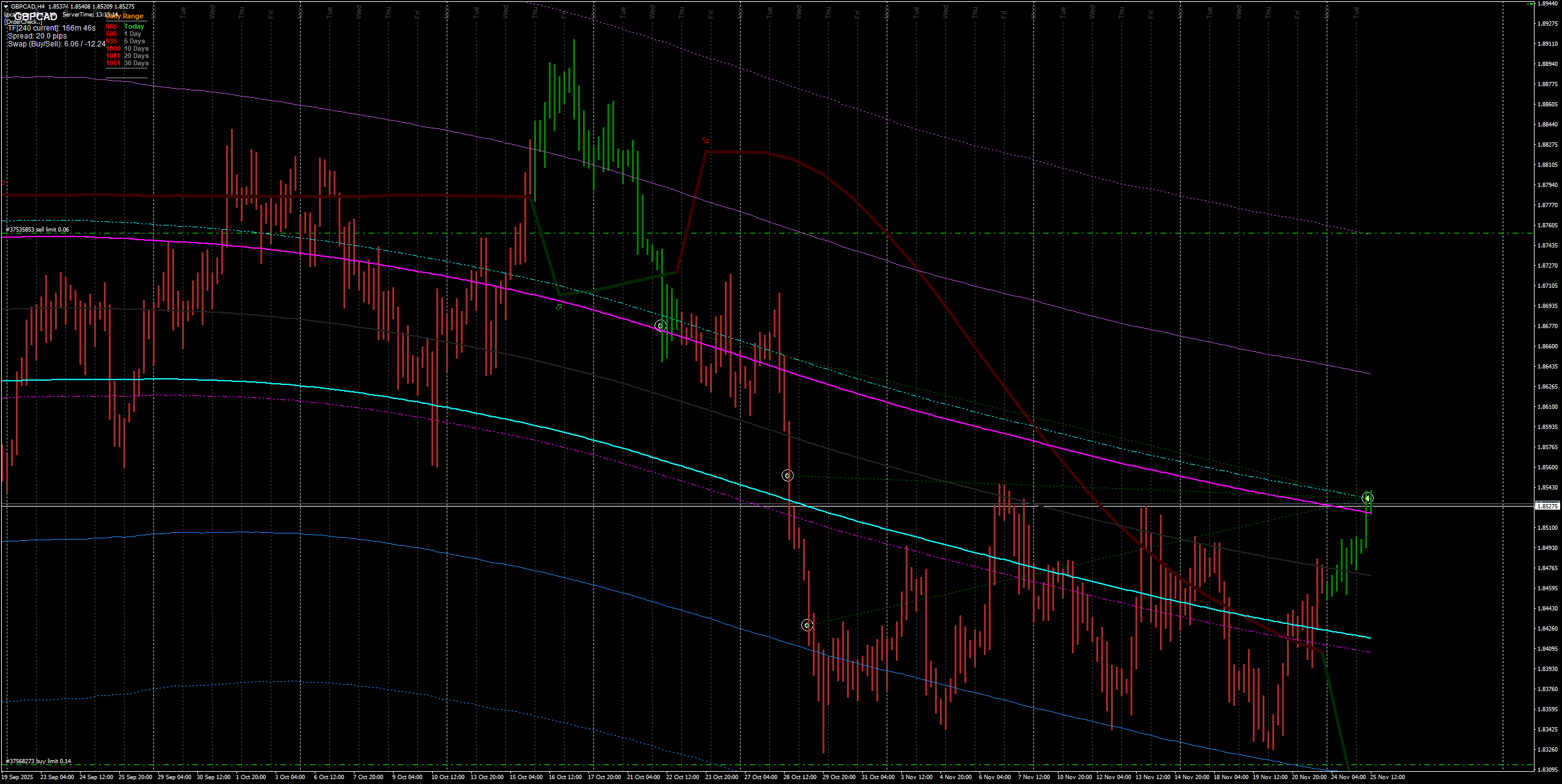This screenshot has height=784, width=1562.
Task: Click the 25 Nov 12:00 time label
Action: [1388, 777]
